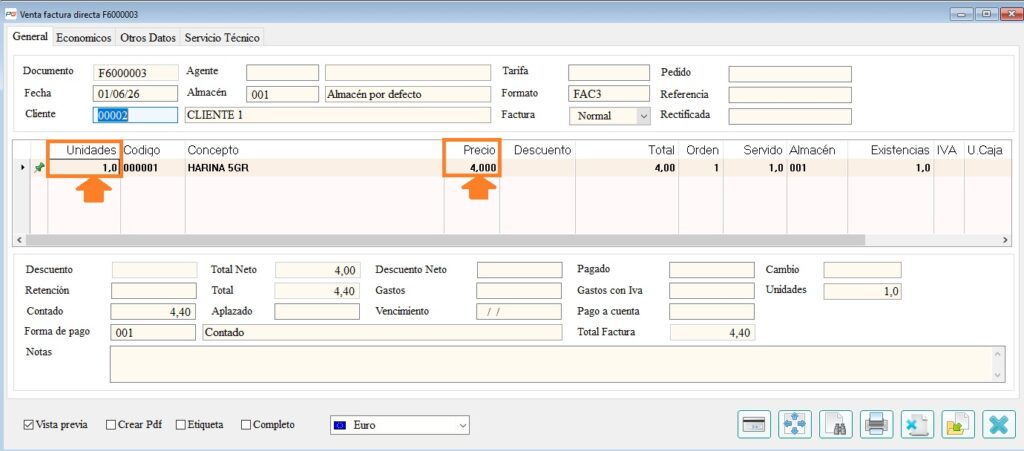Click the HARINA 5GR concept cell

coord(315,168)
